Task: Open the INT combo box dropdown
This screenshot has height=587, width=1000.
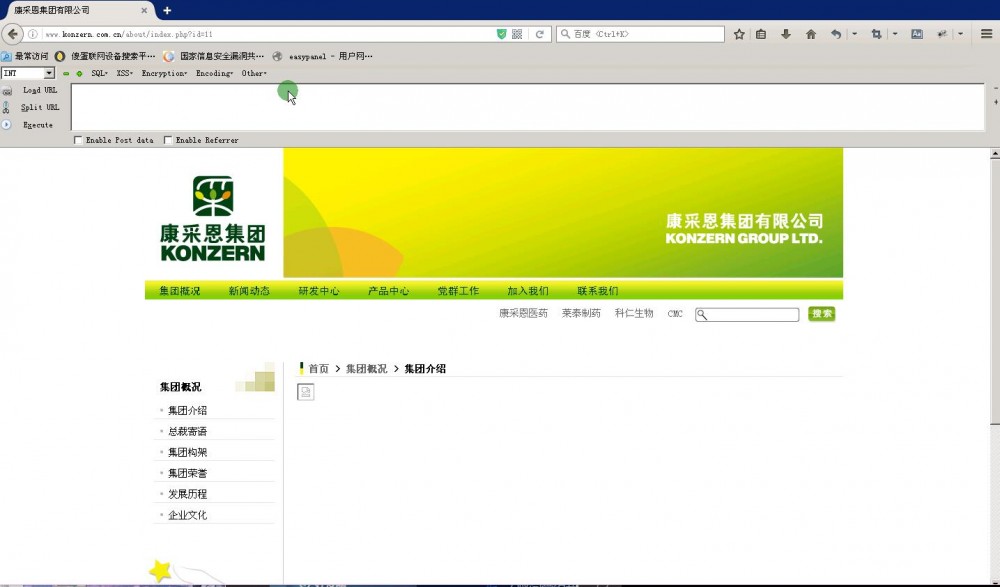Action: 49,73
